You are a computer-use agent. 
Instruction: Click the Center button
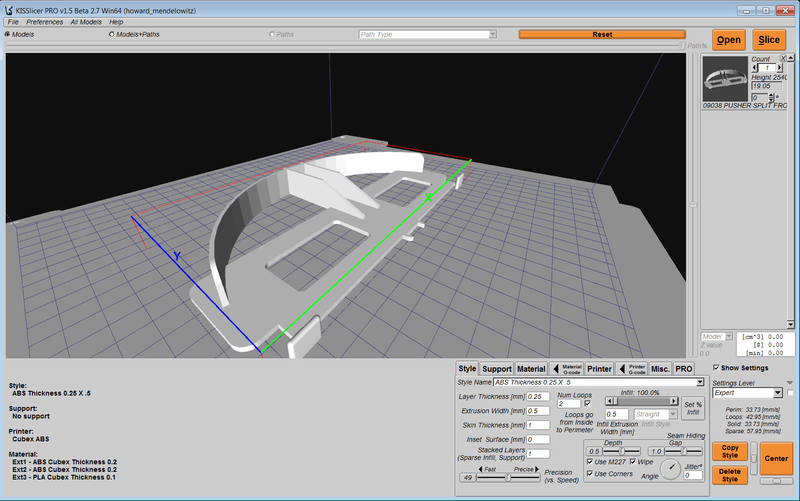(776, 458)
